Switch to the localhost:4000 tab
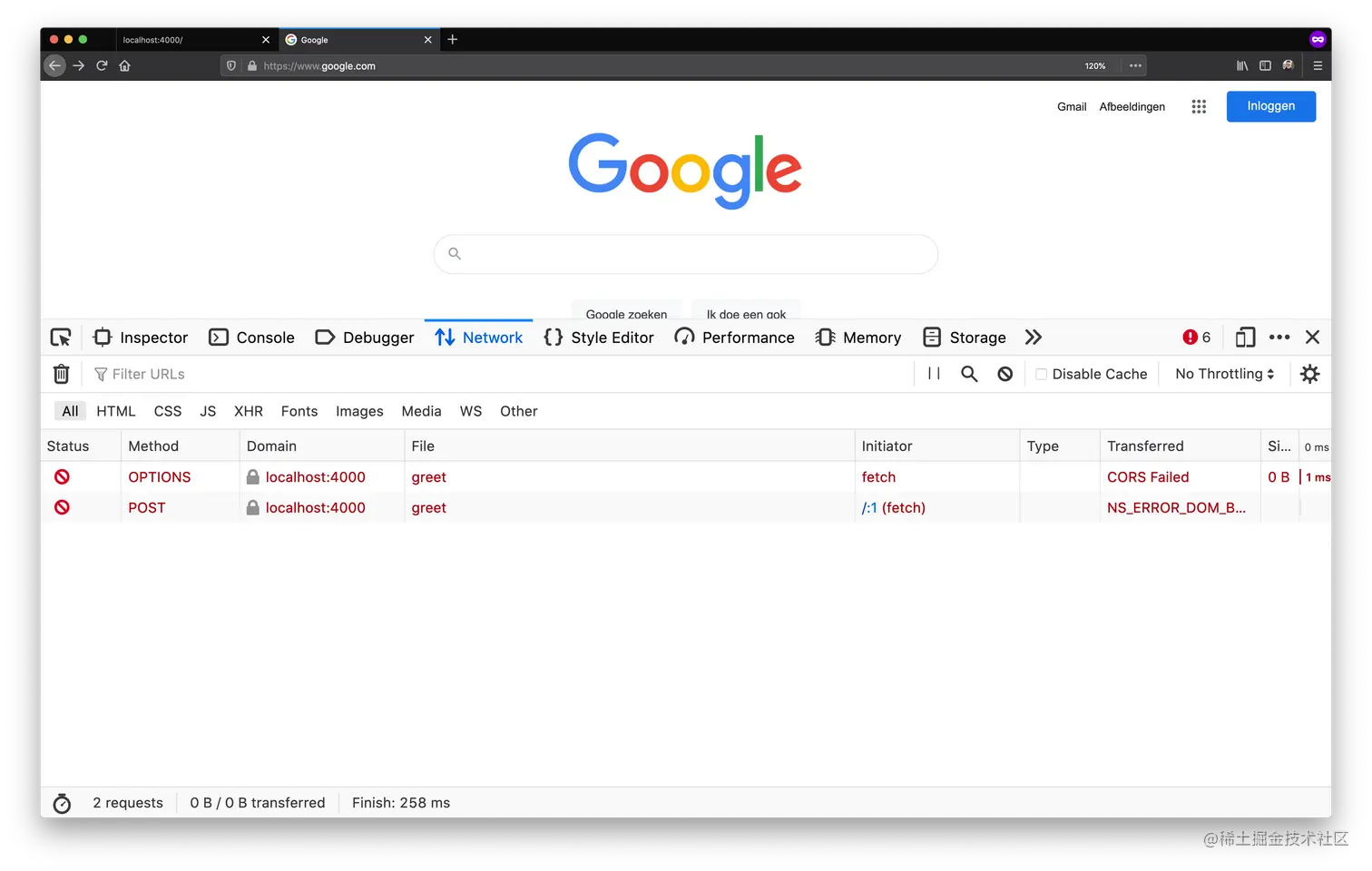1372x871 pixels. 195,40
